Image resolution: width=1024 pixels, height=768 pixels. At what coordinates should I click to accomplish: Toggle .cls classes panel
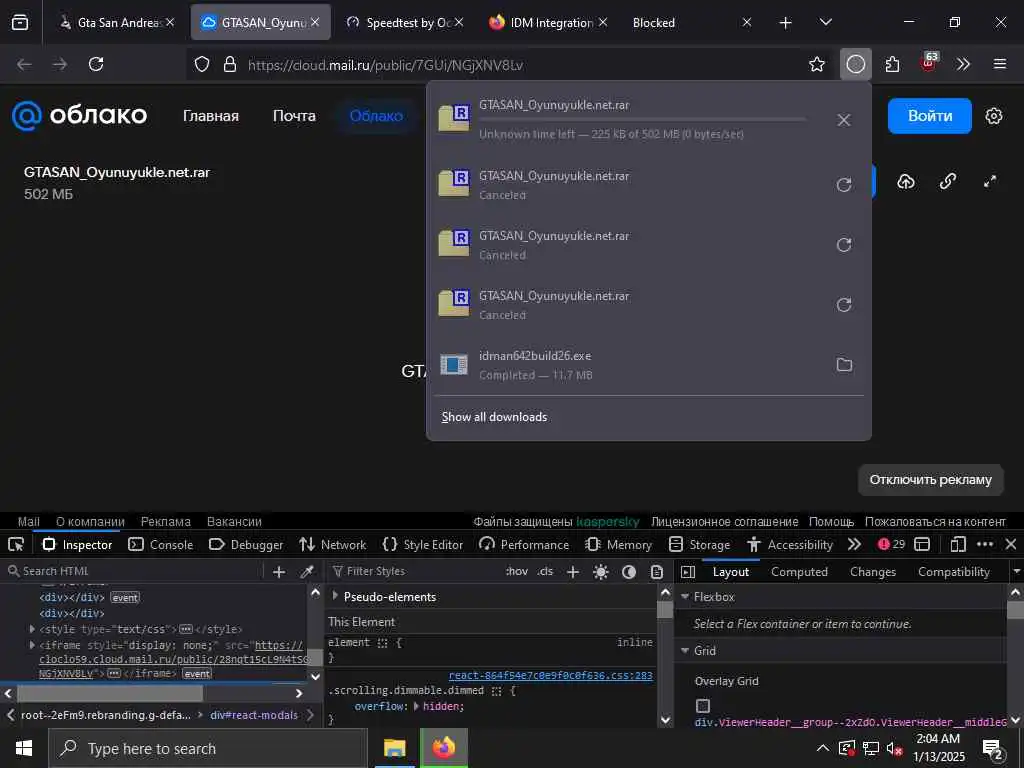(x=545, y=571)
